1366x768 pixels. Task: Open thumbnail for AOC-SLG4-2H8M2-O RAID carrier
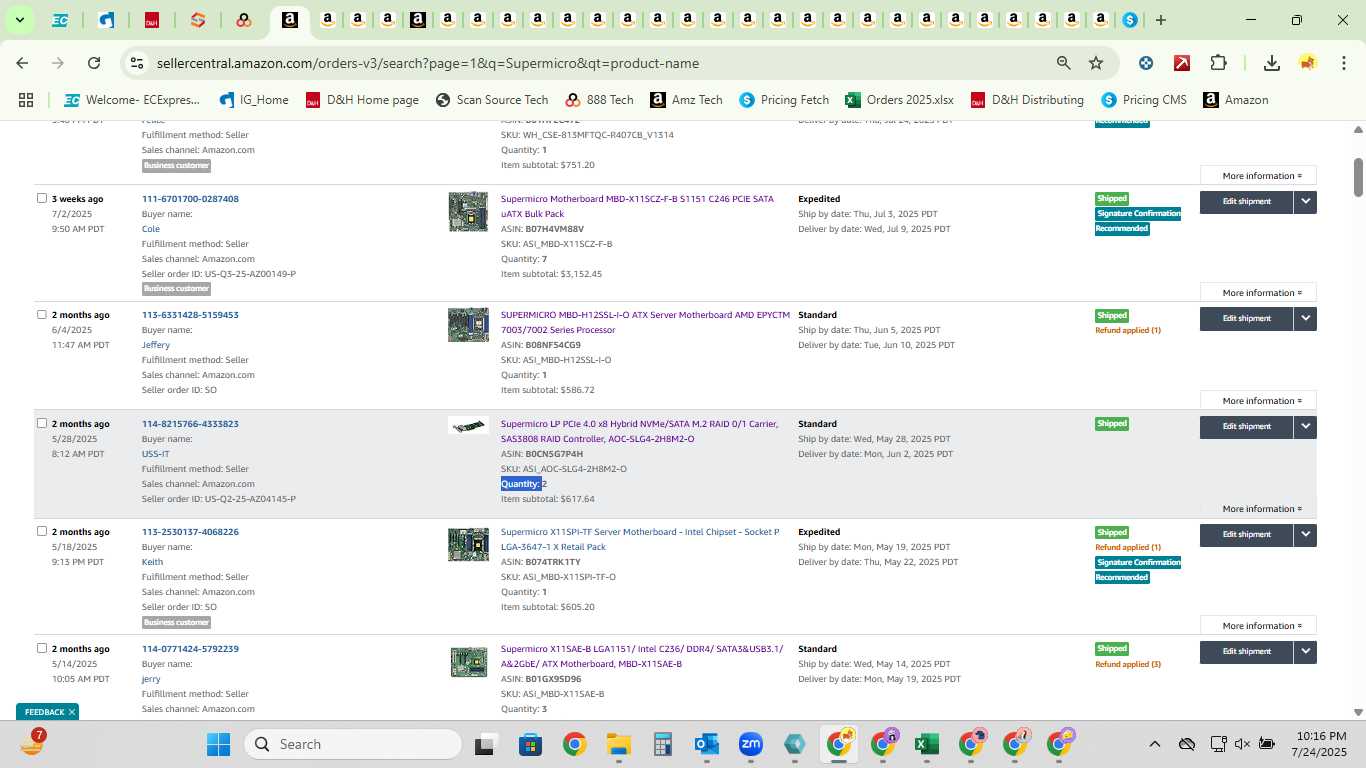468,426
